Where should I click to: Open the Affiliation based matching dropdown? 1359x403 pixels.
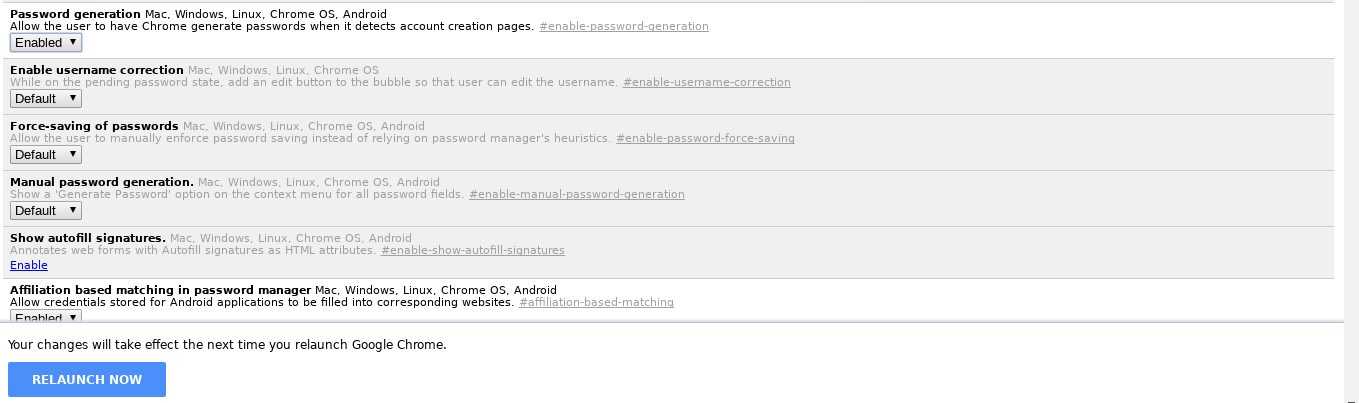[x=46, y=316]
